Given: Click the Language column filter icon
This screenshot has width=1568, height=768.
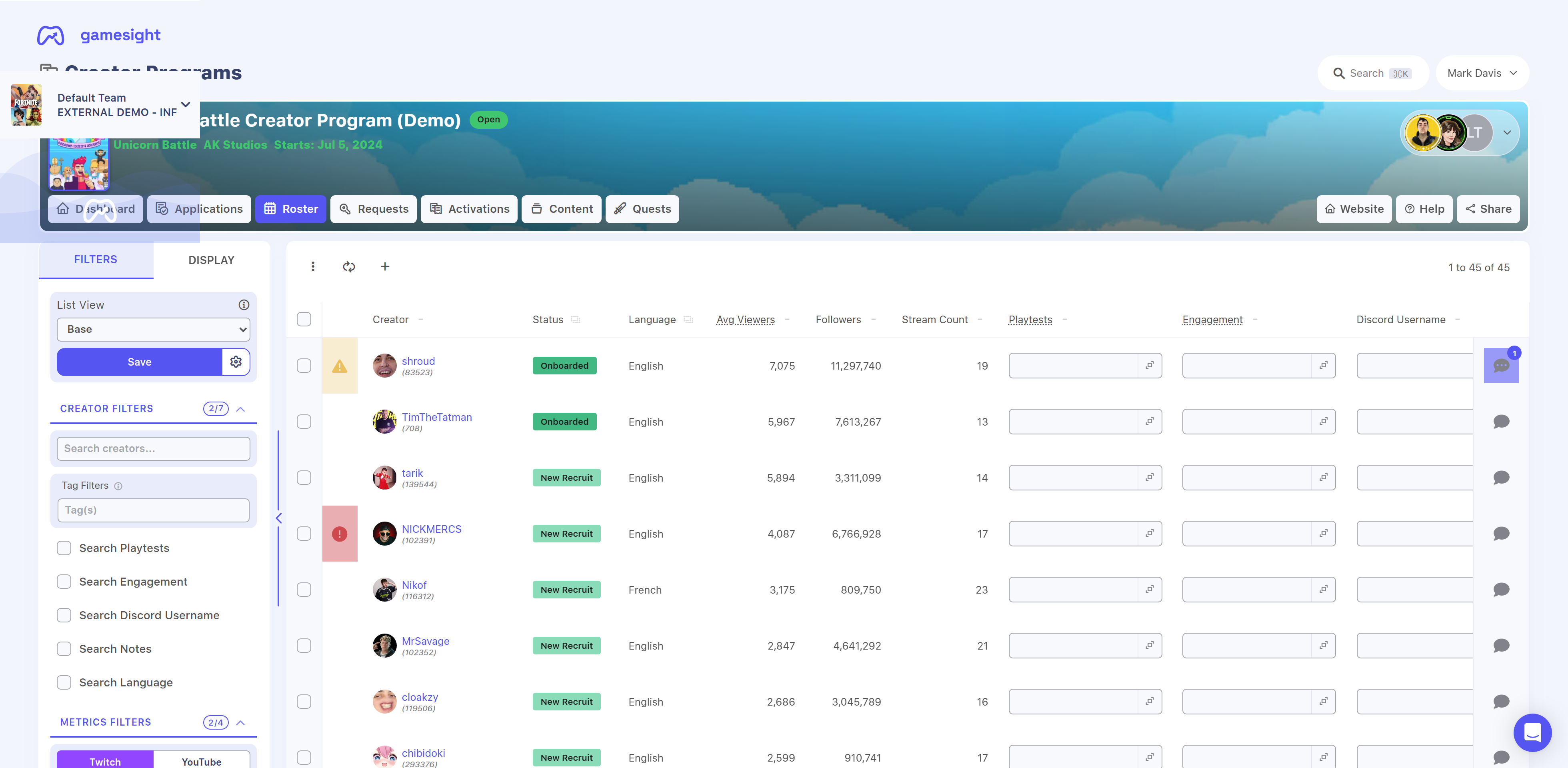Looking at the screenshot, I should pyautogui.click(x=688, y=320).
